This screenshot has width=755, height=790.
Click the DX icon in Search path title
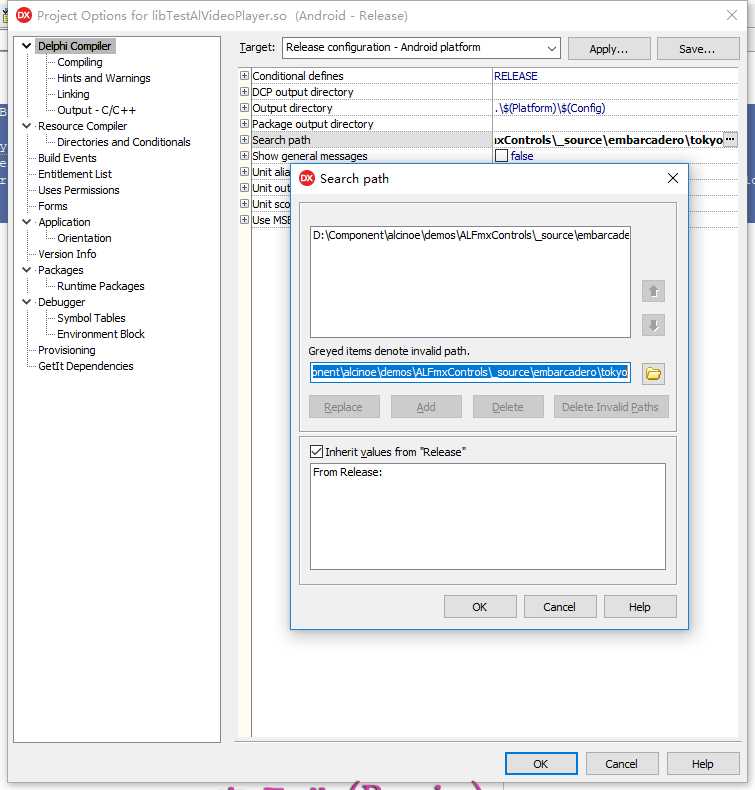tap(307, 178)
